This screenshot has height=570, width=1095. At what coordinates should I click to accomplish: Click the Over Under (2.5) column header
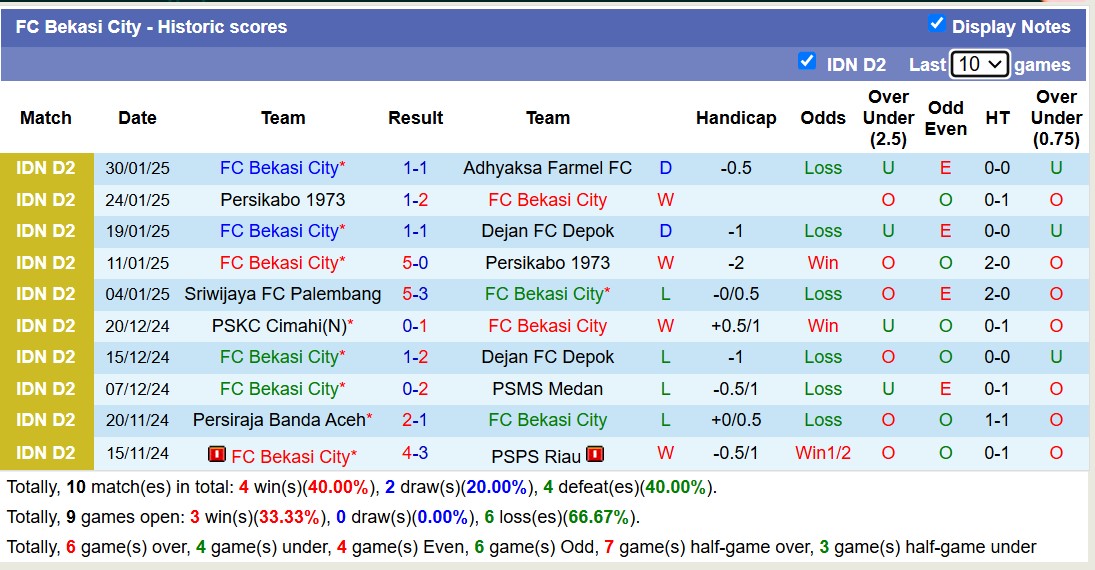point(888,118)
